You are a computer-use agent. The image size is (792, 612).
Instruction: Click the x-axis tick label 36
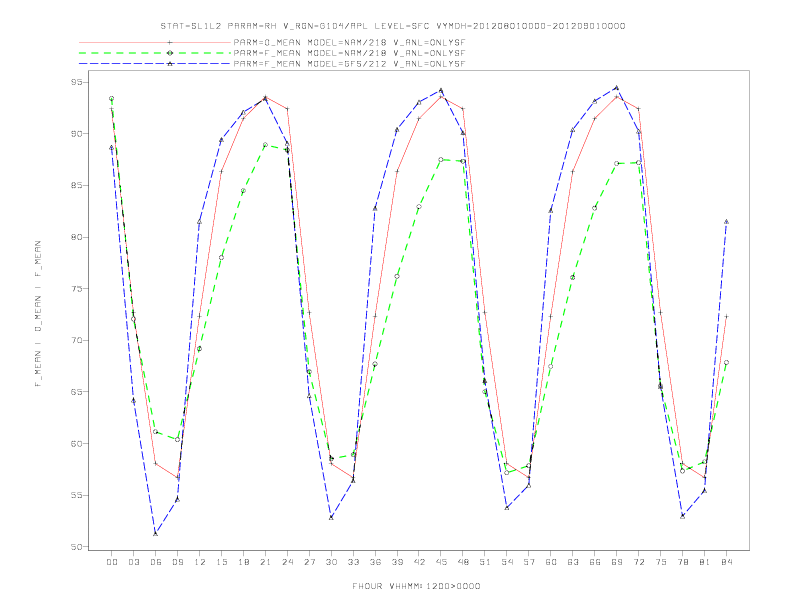pos(375,562)
